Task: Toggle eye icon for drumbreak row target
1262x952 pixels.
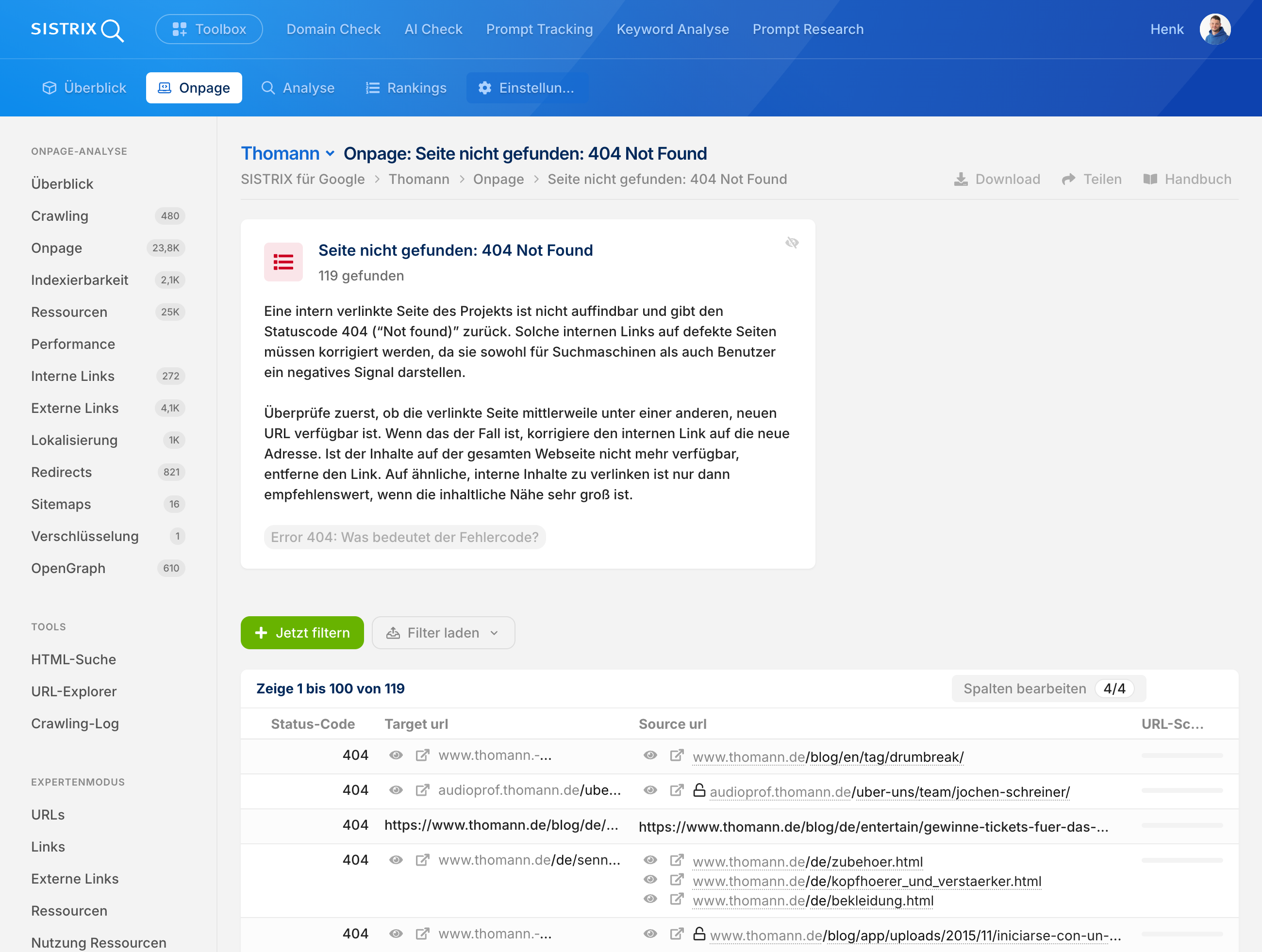Action: click(396, 755)
